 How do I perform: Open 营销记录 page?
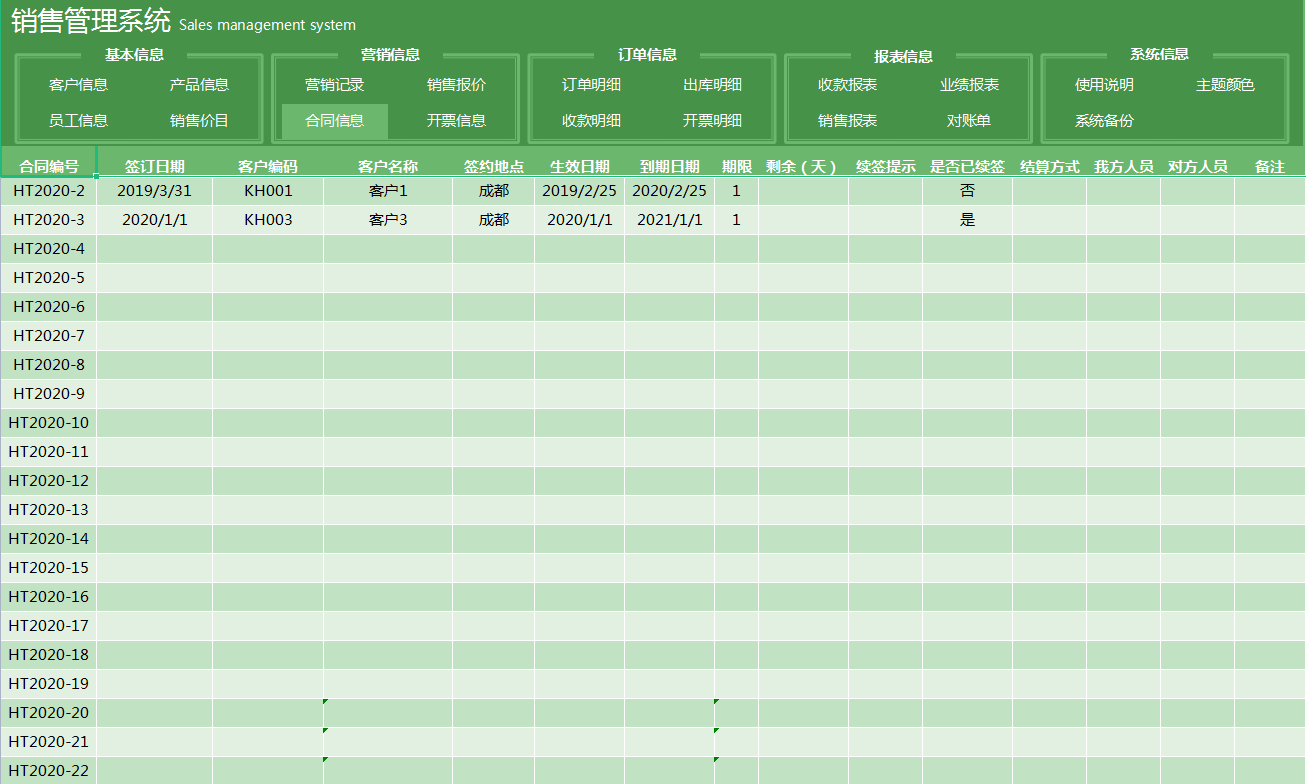pyautogui.click(x=334, y=85)
